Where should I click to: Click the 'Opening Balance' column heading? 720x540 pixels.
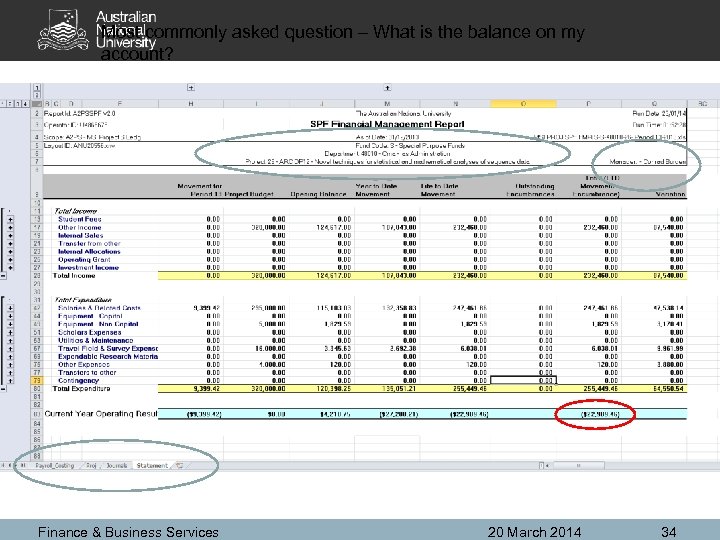[318, 195]
